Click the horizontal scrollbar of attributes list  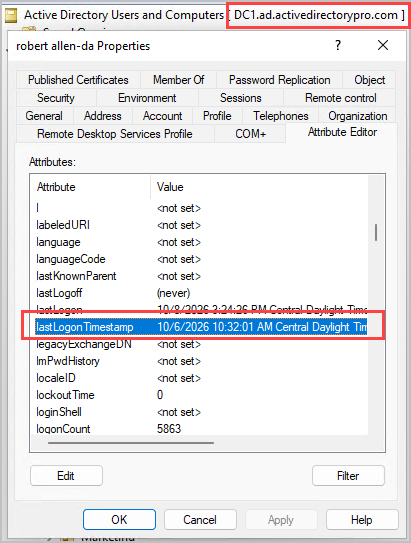[131, 443]
